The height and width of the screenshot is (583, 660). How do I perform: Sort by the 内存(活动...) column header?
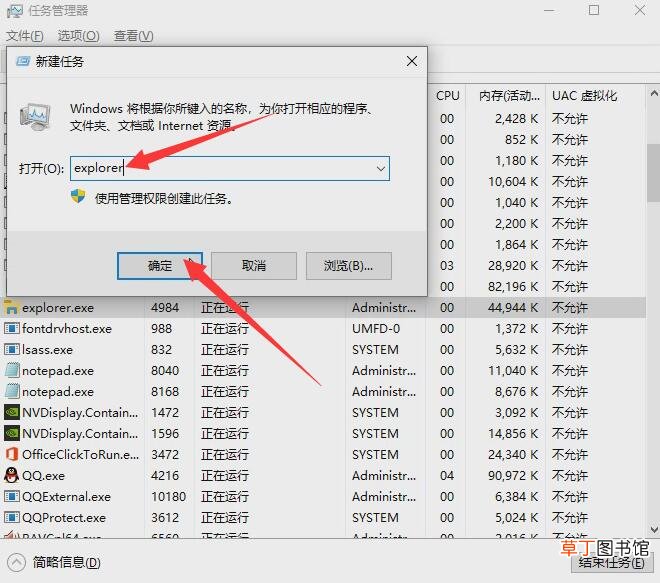click(509, 96)
